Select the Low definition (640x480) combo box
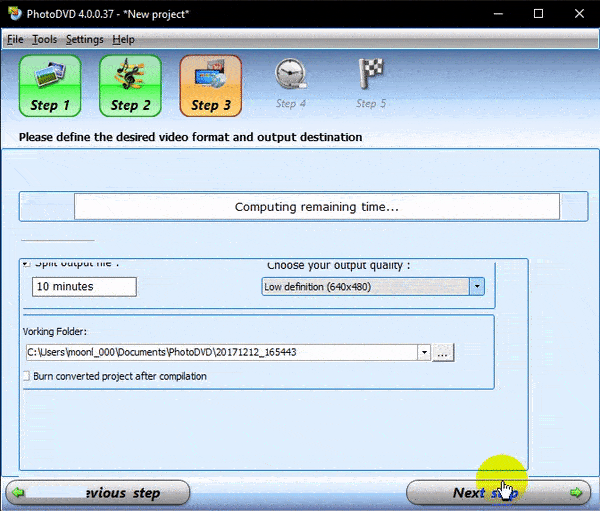The height and width of the screenshot is (511, 600). click(x=373, y=286)
